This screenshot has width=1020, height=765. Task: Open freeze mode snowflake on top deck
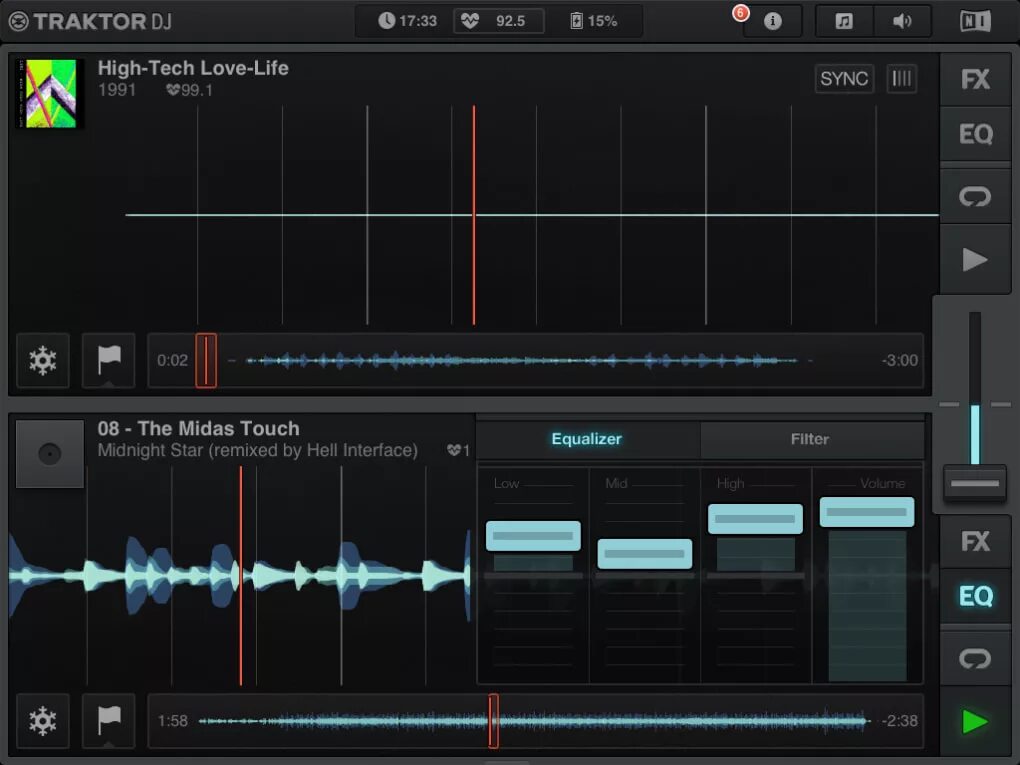43,360
